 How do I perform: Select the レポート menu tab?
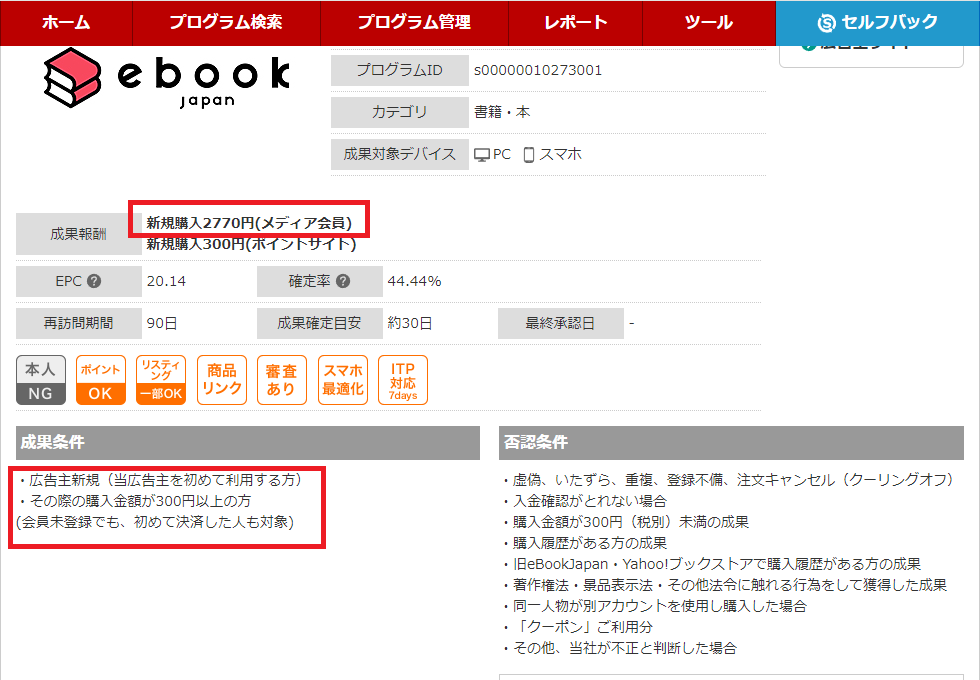(x=576, y=22)
